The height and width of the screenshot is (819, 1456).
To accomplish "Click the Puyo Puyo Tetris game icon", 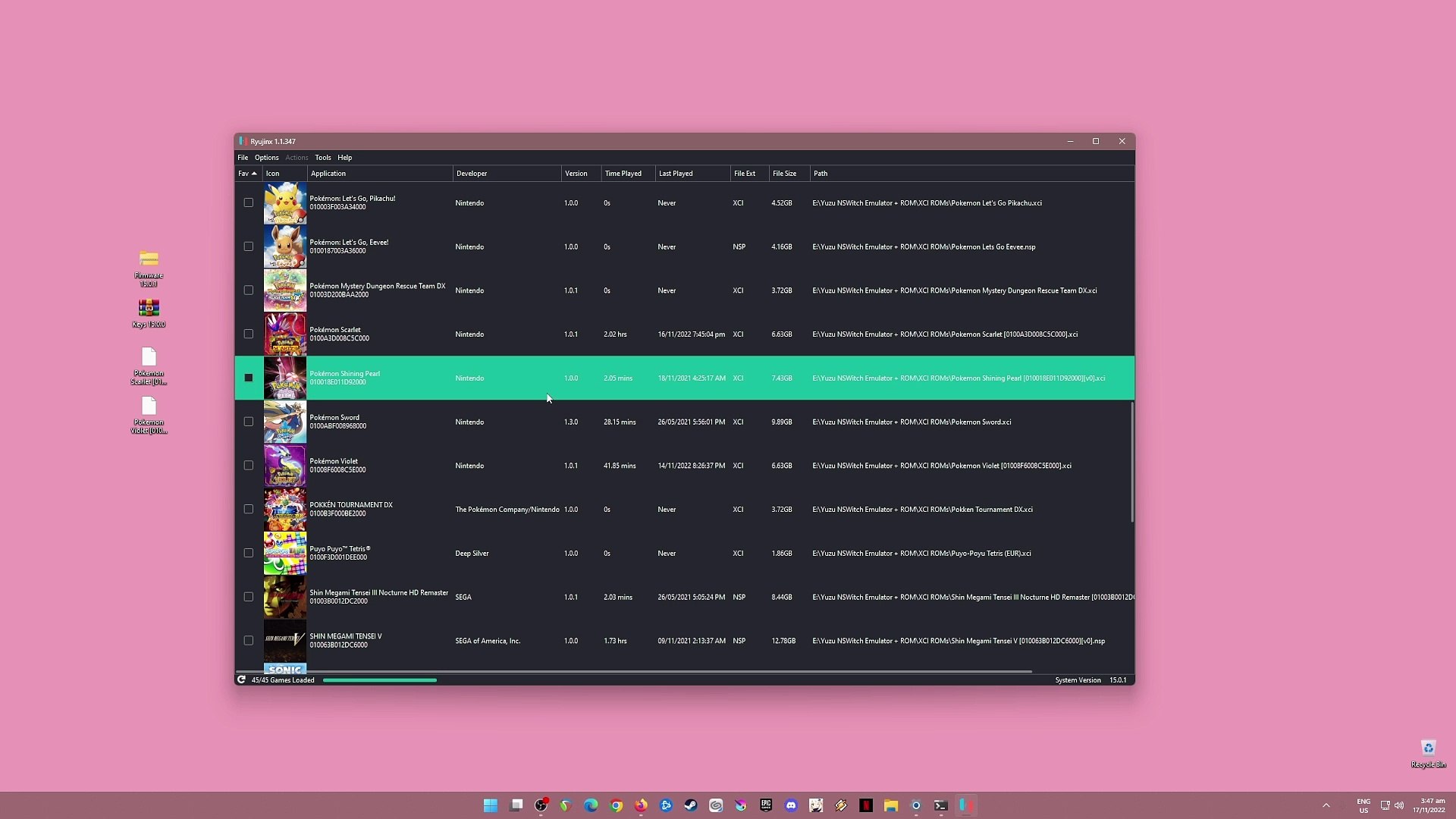I will 284,553.
